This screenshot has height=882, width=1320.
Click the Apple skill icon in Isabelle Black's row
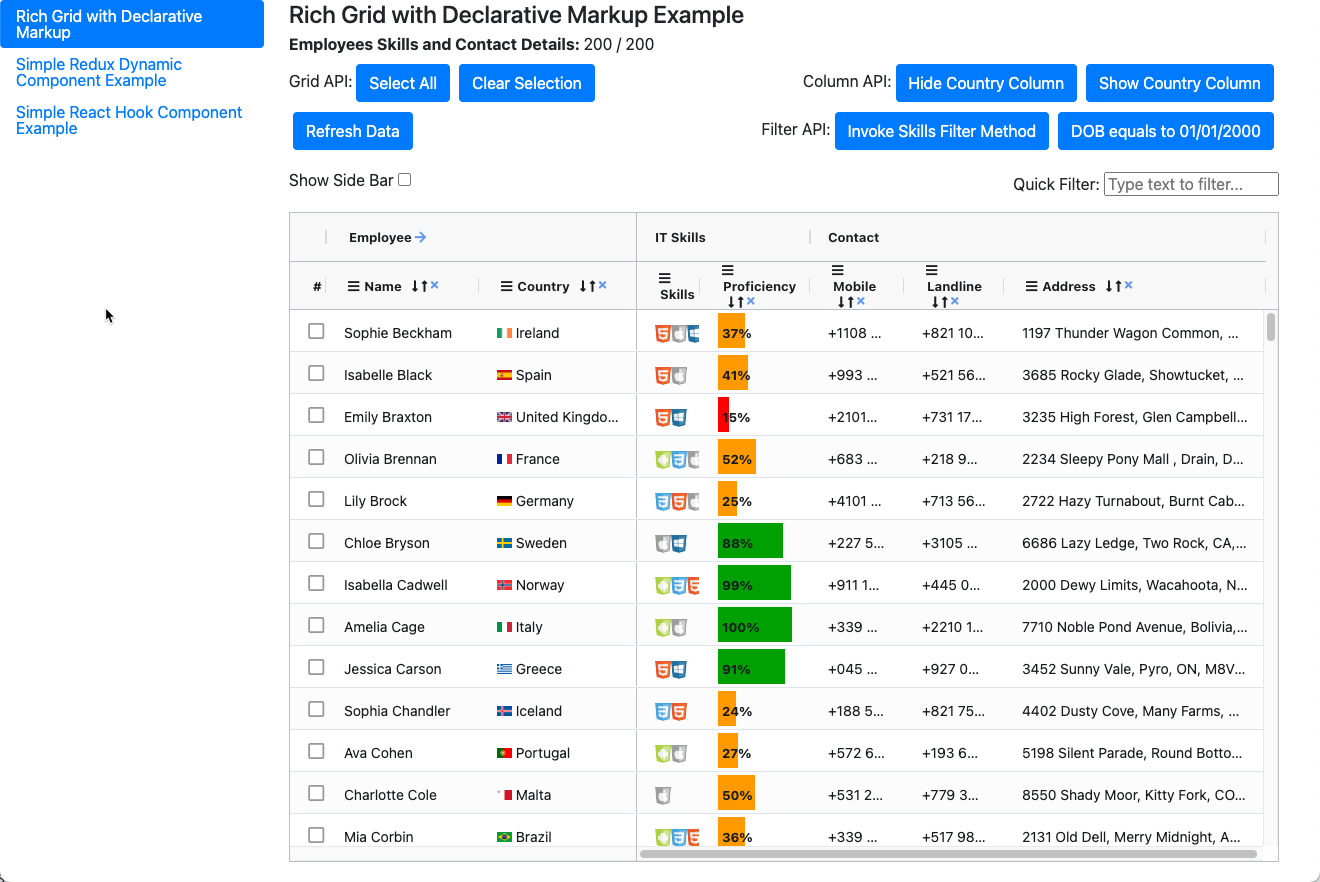[680, 373]
